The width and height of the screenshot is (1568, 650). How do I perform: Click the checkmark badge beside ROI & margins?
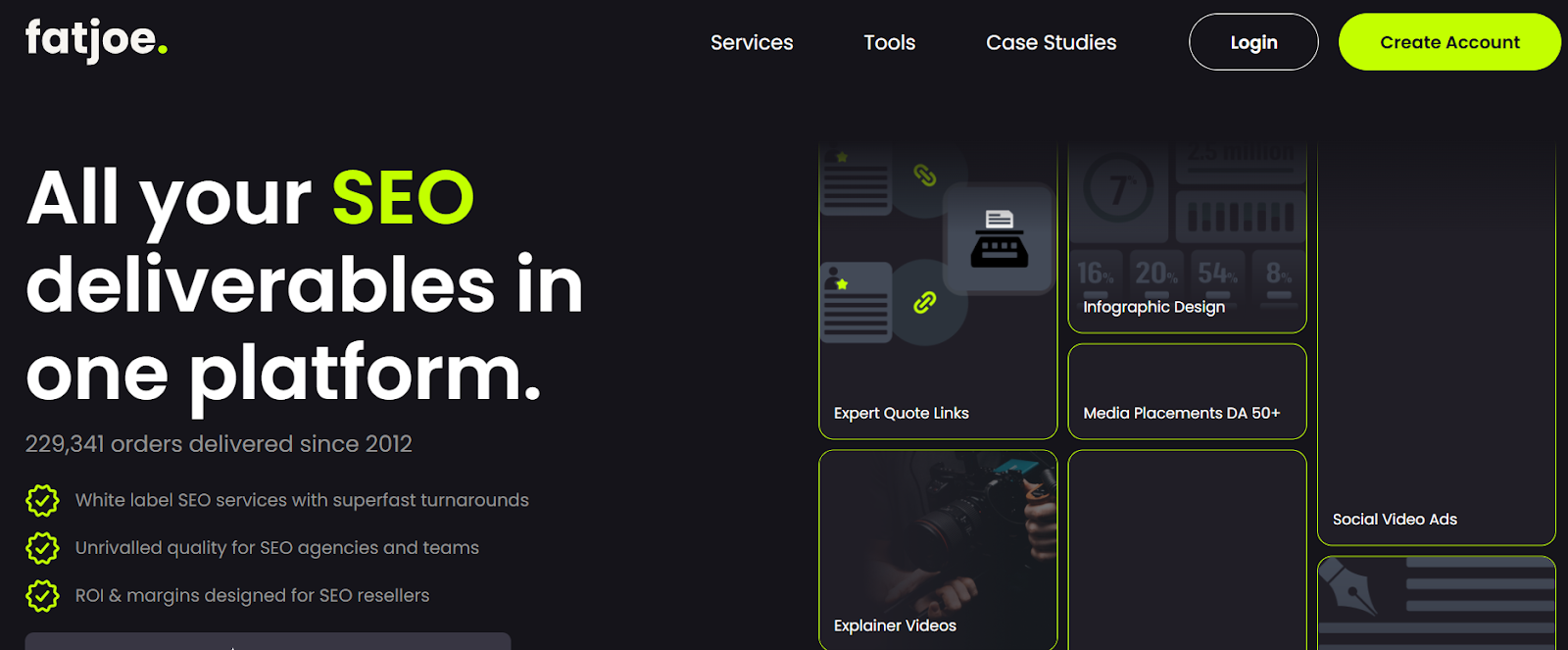pos(42,595)
